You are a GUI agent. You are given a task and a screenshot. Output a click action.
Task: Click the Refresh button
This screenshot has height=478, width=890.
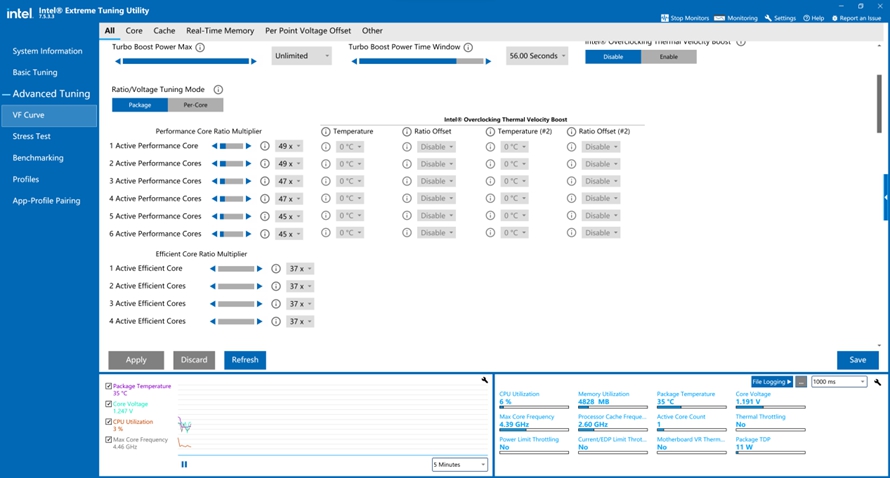tap(245, 360)
